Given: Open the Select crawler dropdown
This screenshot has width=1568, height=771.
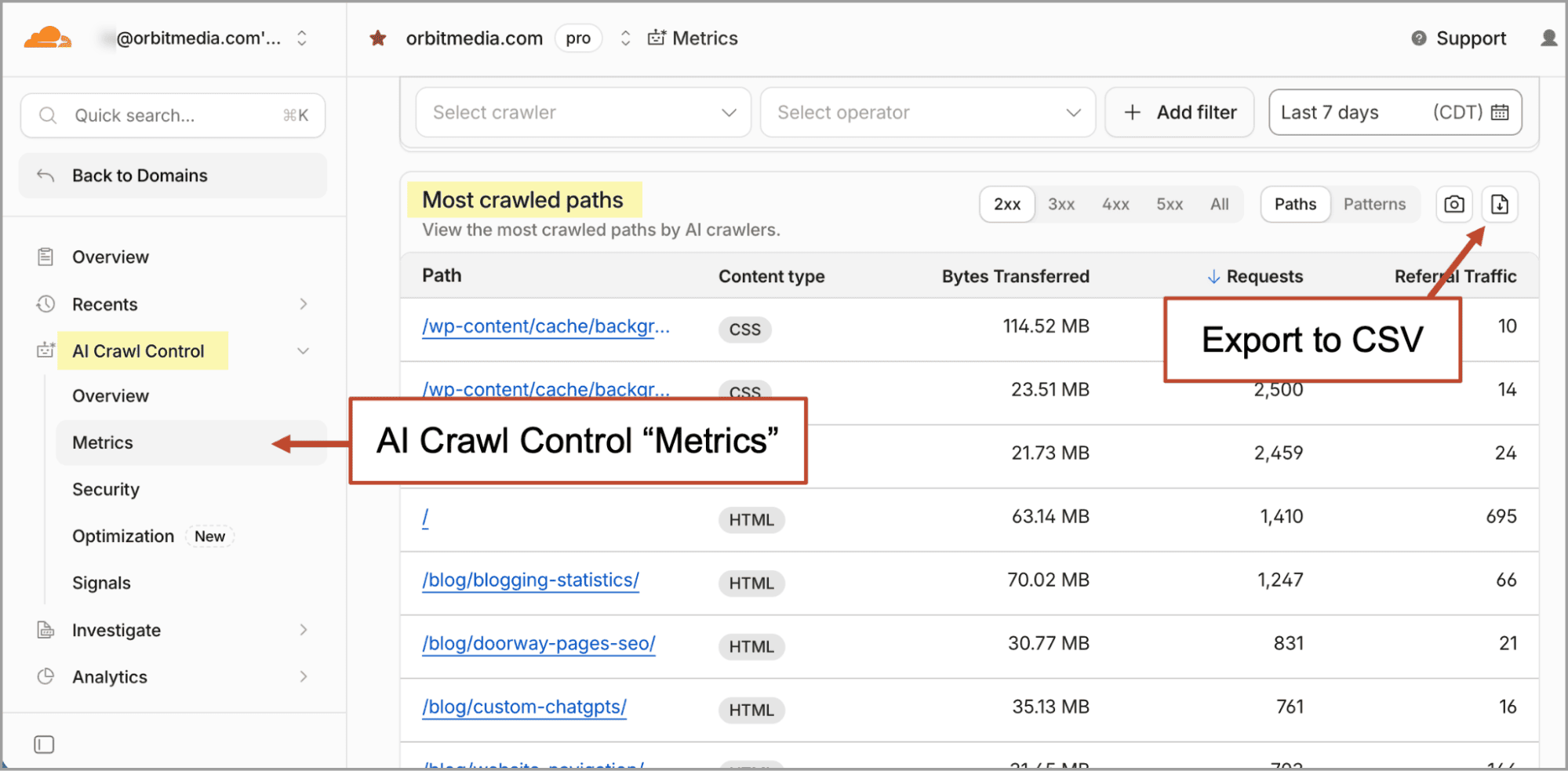Looking at the screenshot, I should [583, 112].
